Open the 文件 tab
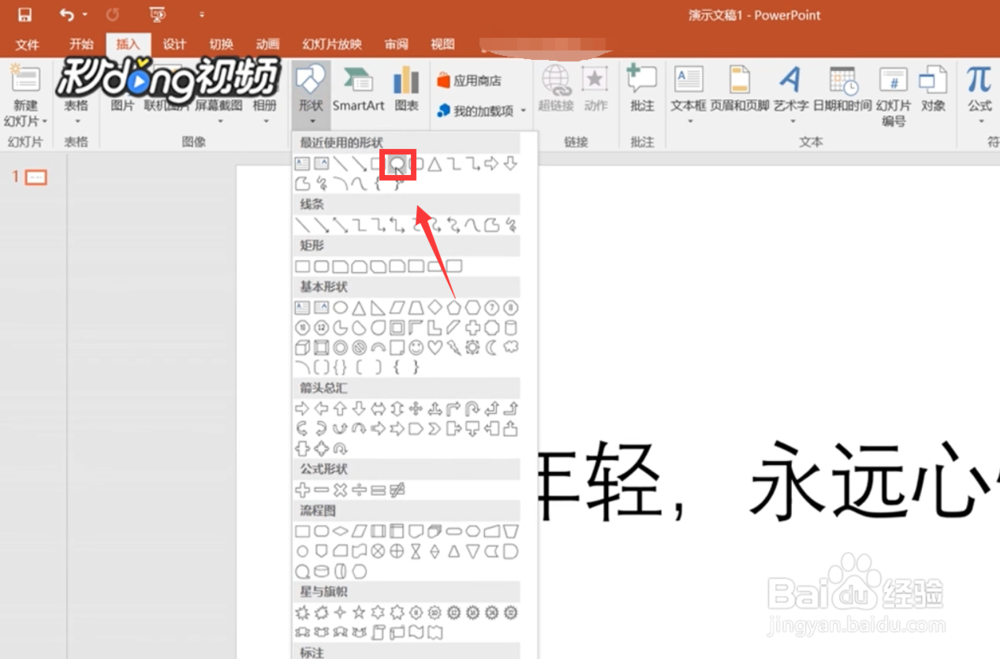This screenshot has height=659, width=1000. (27, 44)
